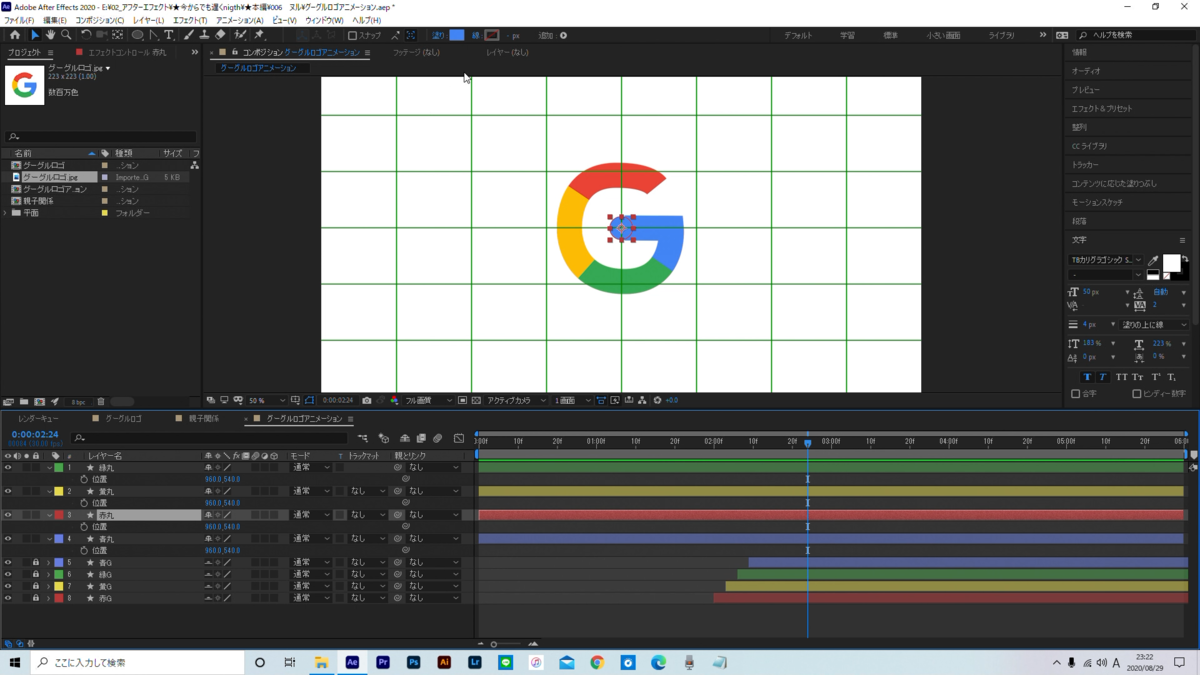This screenshot has width=1200, height=675.
Task: Open the エフェクト(T) menu
Action: coord(190,20)
